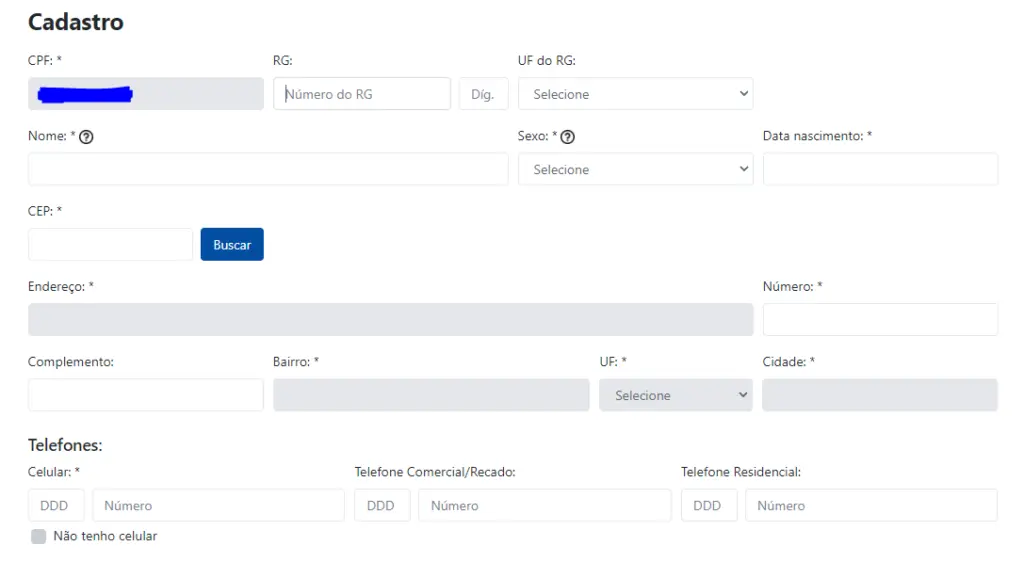Focus the Número do RG field

[362, 94]
